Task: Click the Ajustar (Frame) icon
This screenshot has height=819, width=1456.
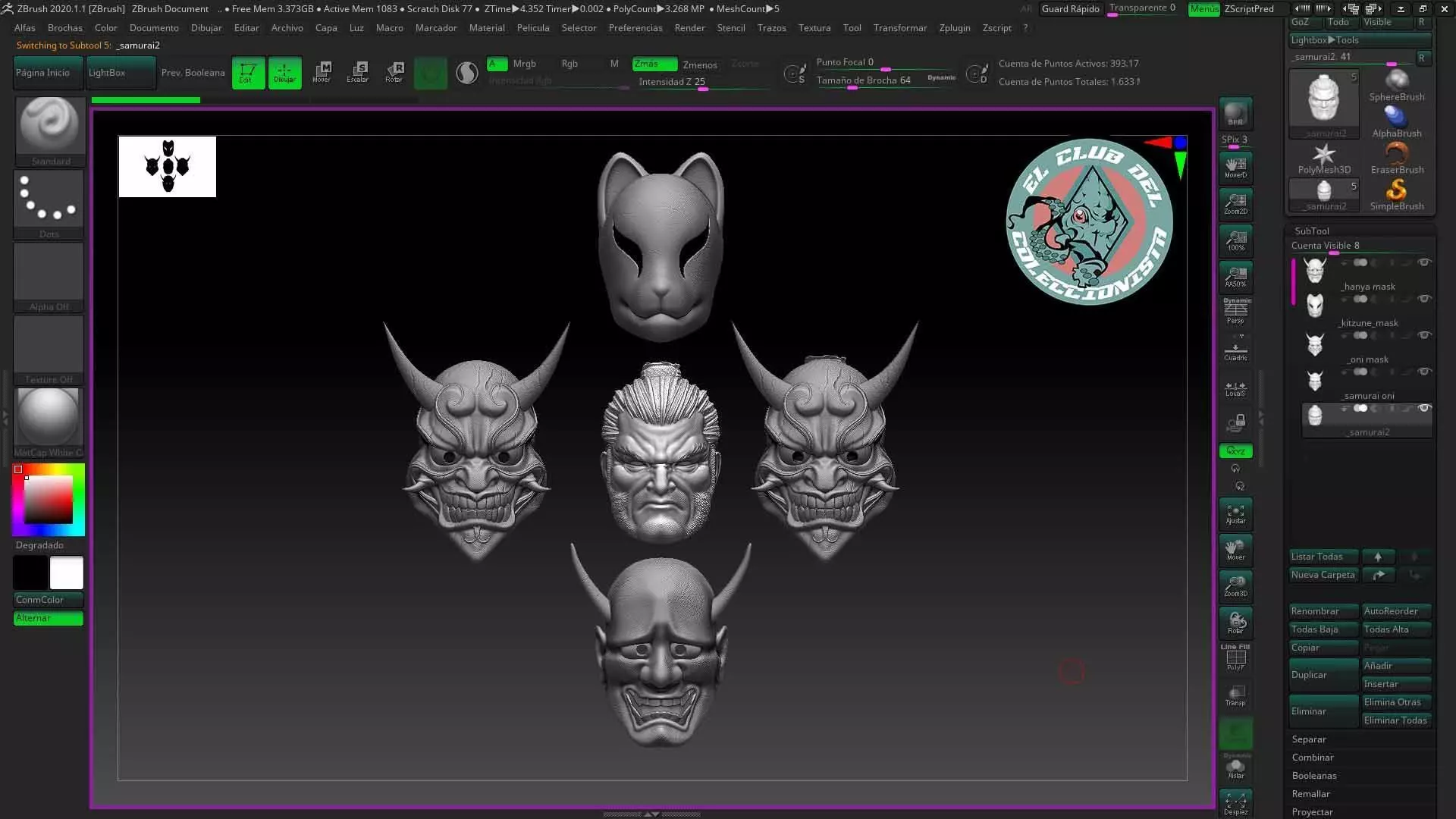Action: (1235, 514)
